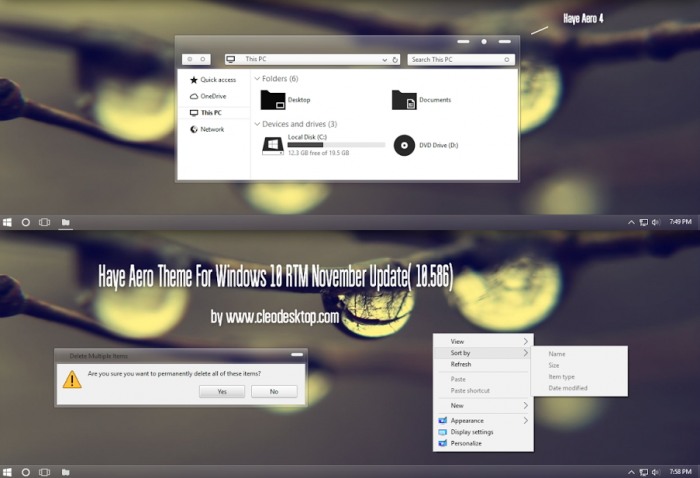Viewport: 700px width, 478px height.
Task: Click the Appearance menu item icon
Action: 442,420
